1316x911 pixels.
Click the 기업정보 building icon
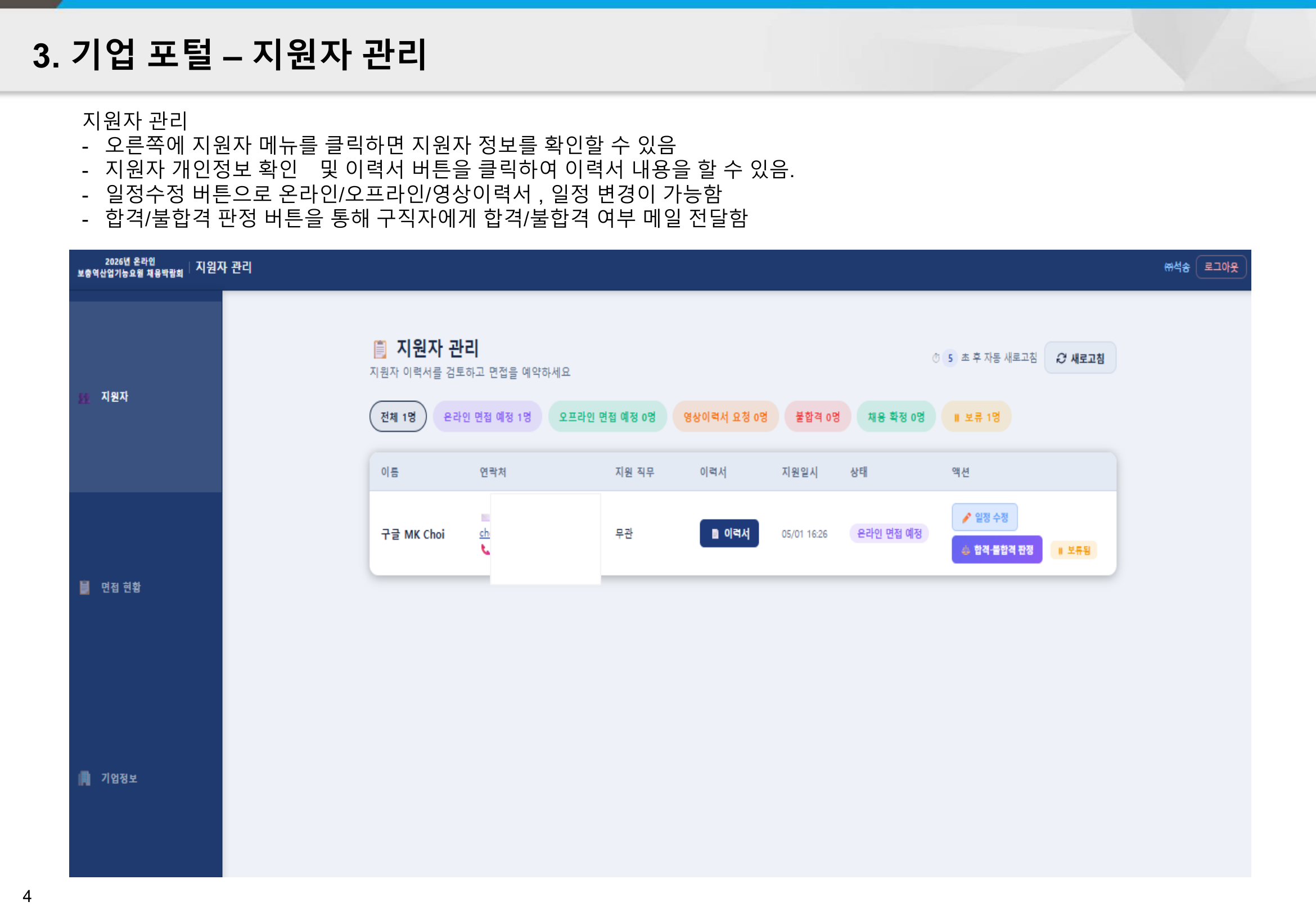click(84, 778)
